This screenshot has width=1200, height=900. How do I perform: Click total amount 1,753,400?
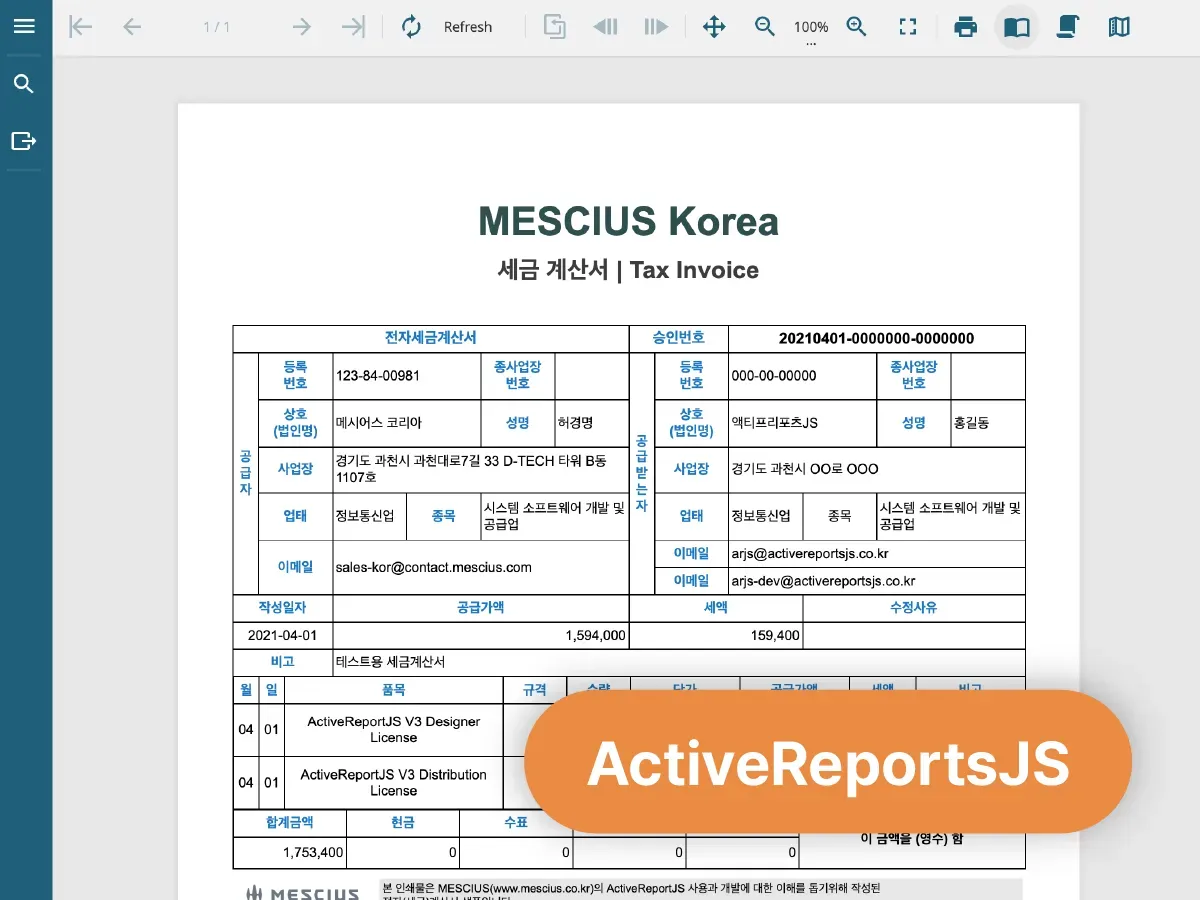point(313,853)
